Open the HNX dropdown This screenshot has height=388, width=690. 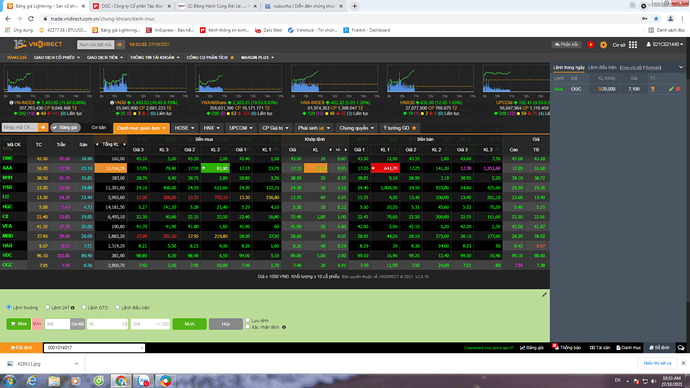coord(211,128)
